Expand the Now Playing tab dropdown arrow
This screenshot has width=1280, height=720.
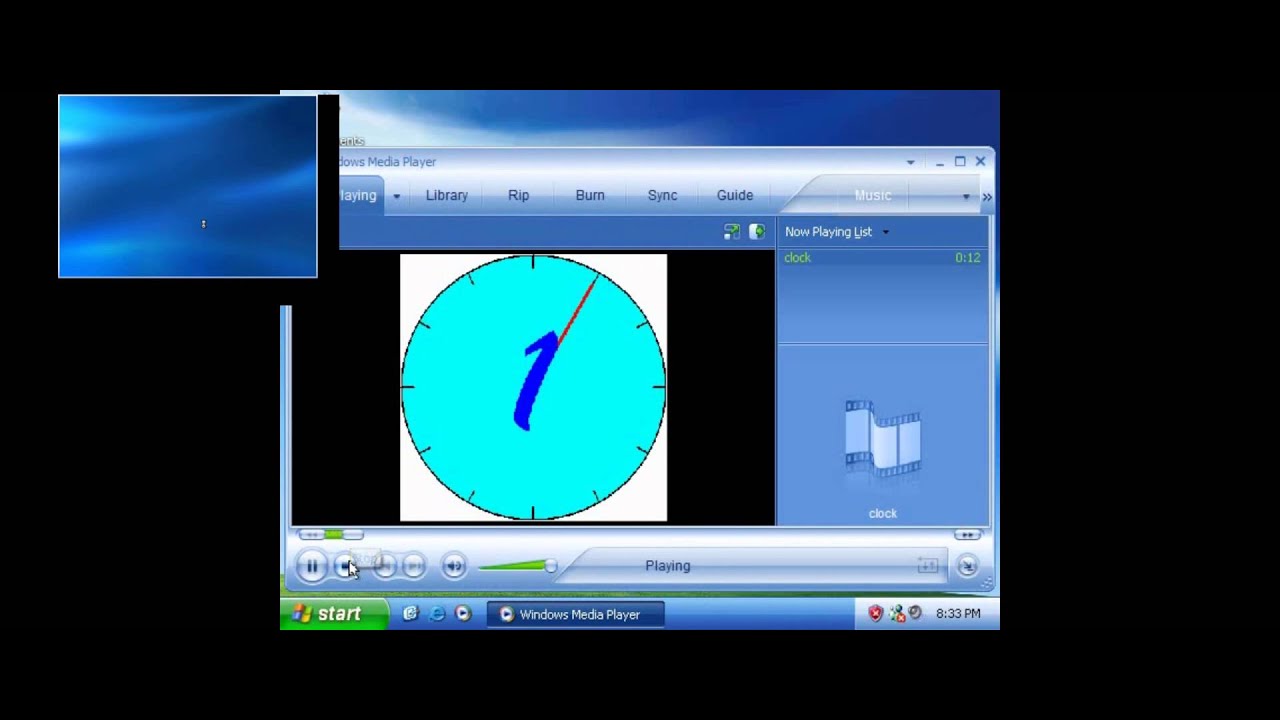coord(396,196)
